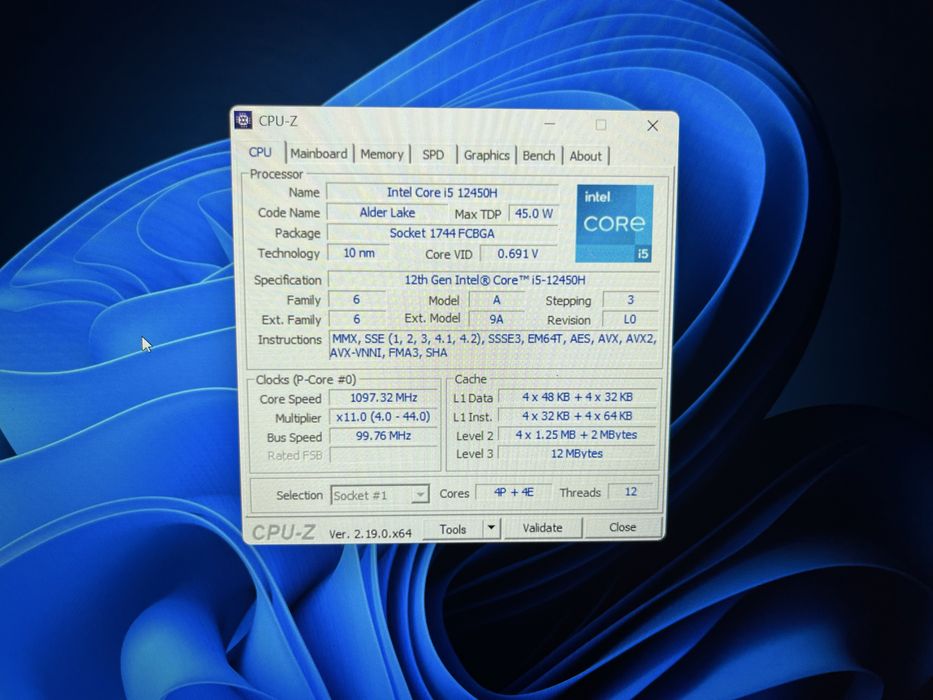Select the SPD tab
The image size is (933, 700).
(x=433, y=155)
